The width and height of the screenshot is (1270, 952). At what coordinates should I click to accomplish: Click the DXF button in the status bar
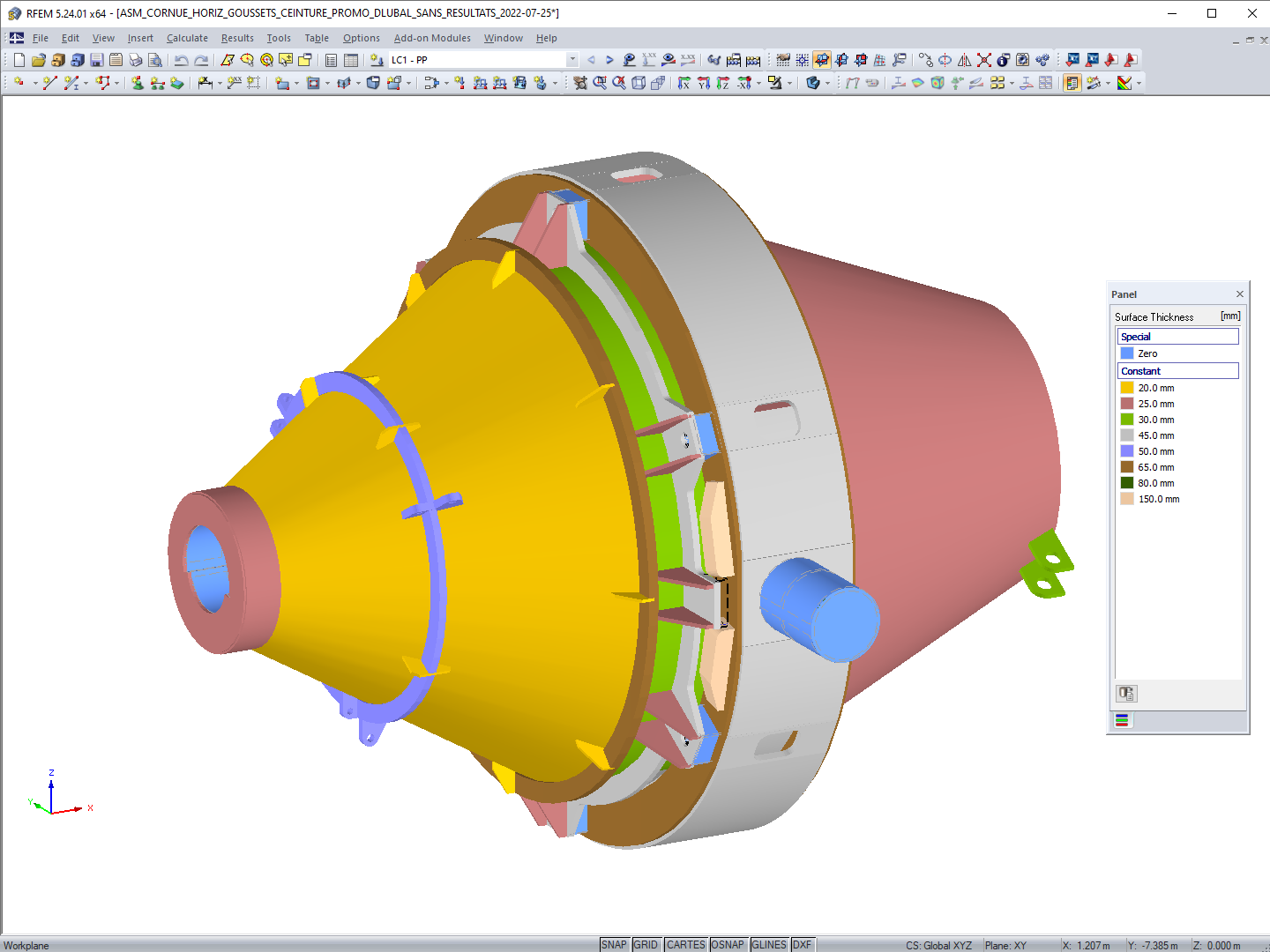click(x=803, y=944)
